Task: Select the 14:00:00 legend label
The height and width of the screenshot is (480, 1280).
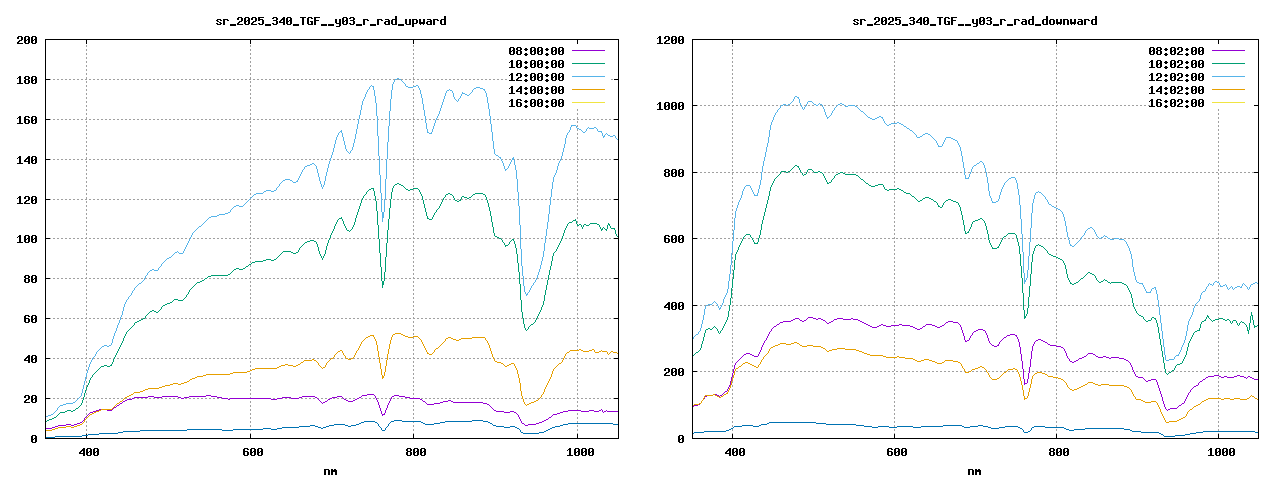Action: [x=536, y=90]
